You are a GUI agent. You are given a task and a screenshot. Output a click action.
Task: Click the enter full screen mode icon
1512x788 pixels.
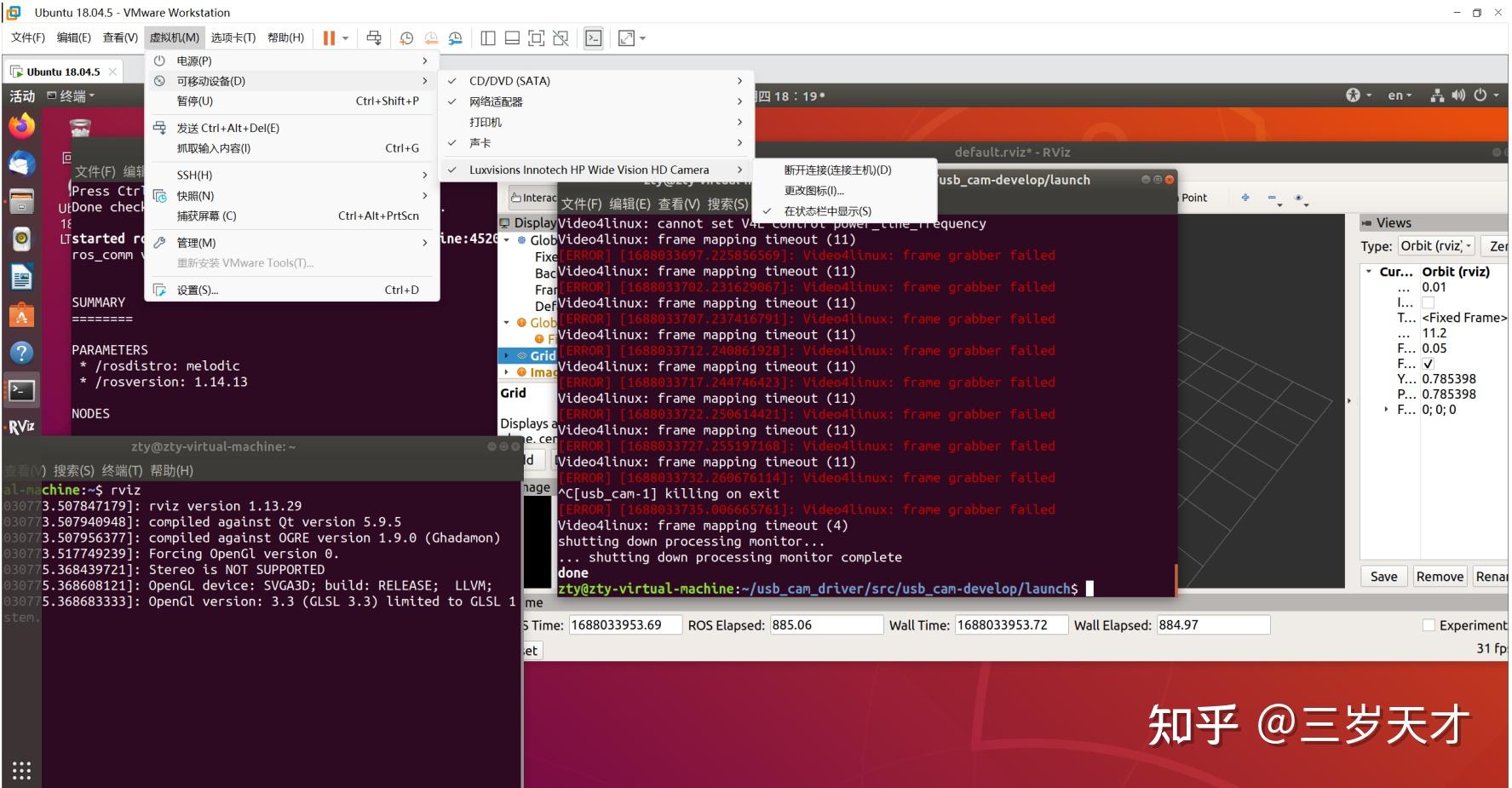537,38
